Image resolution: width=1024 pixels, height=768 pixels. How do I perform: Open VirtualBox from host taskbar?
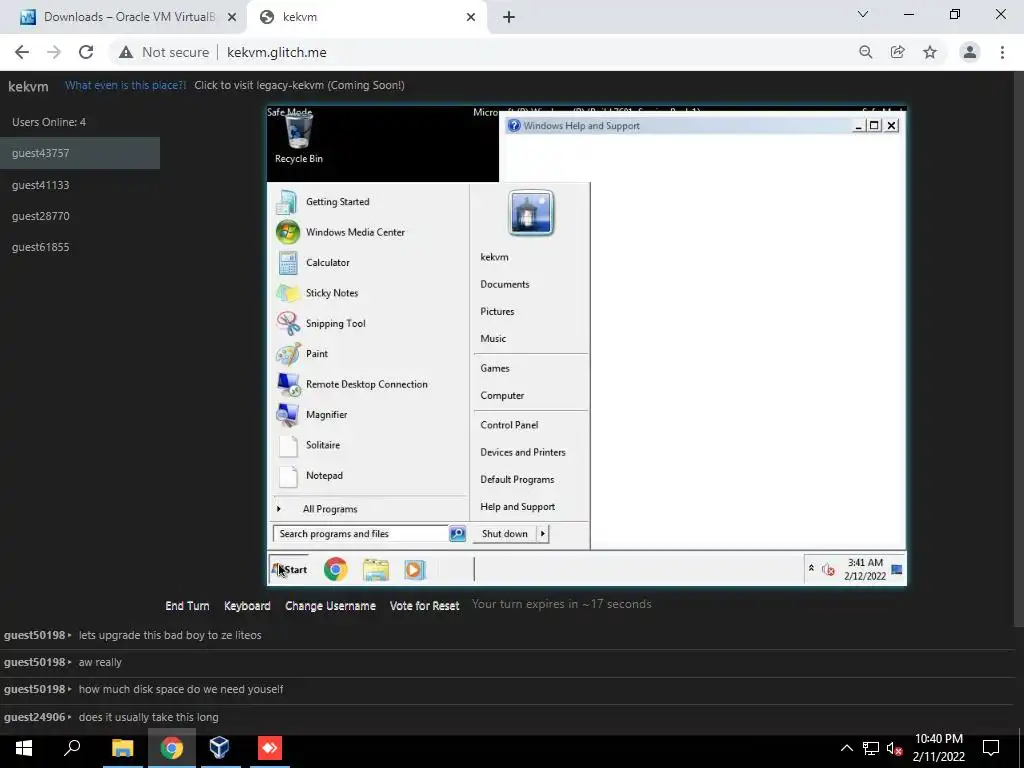(219, 748)
